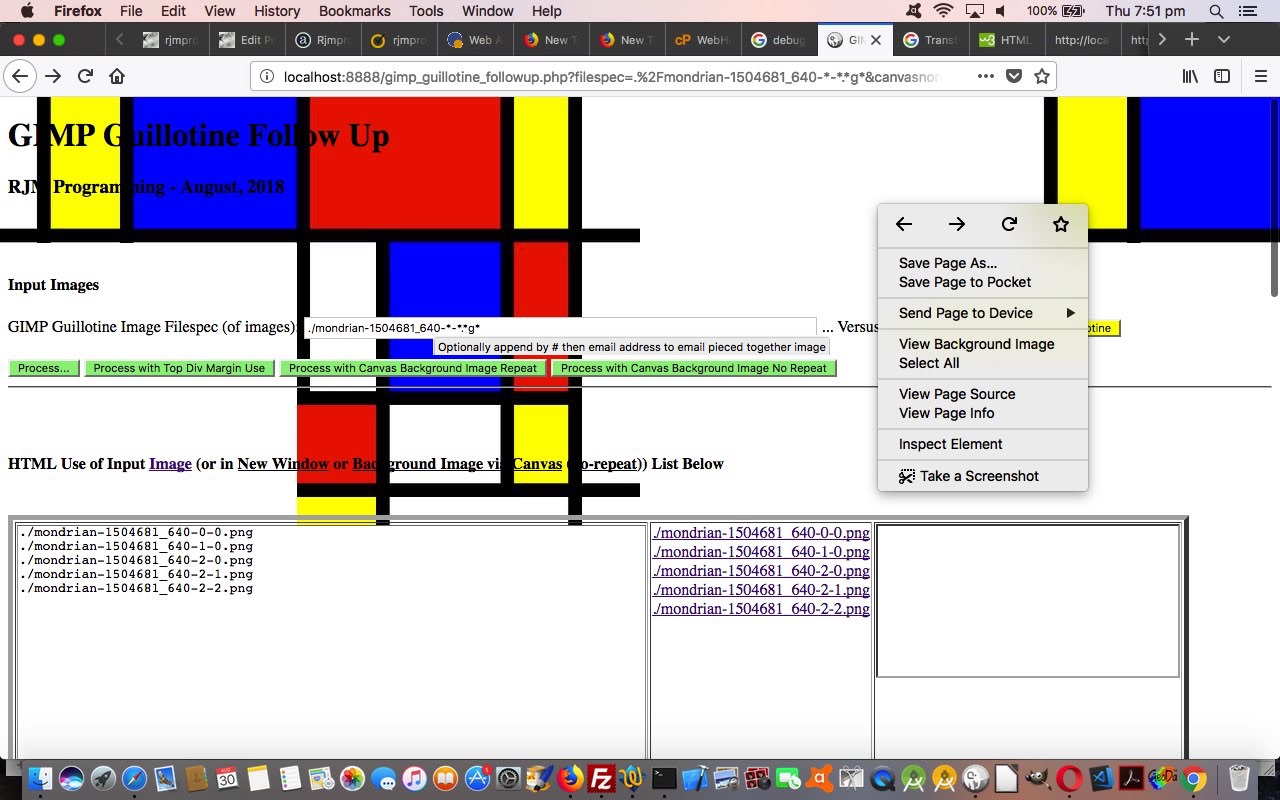Click the Process... button

(x=44, y=368)
